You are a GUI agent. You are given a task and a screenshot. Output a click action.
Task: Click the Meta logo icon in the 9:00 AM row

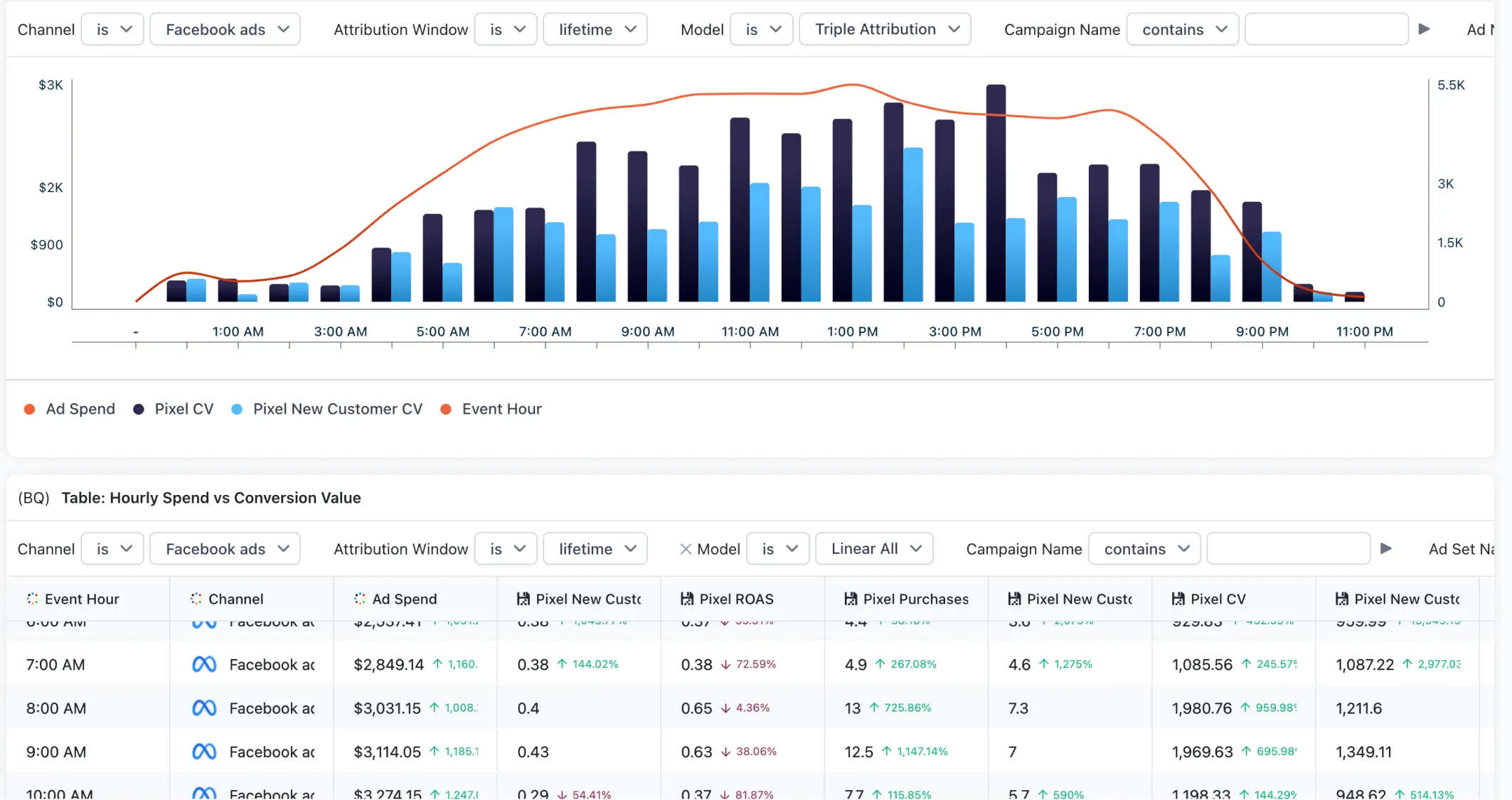tap(204, 752)
